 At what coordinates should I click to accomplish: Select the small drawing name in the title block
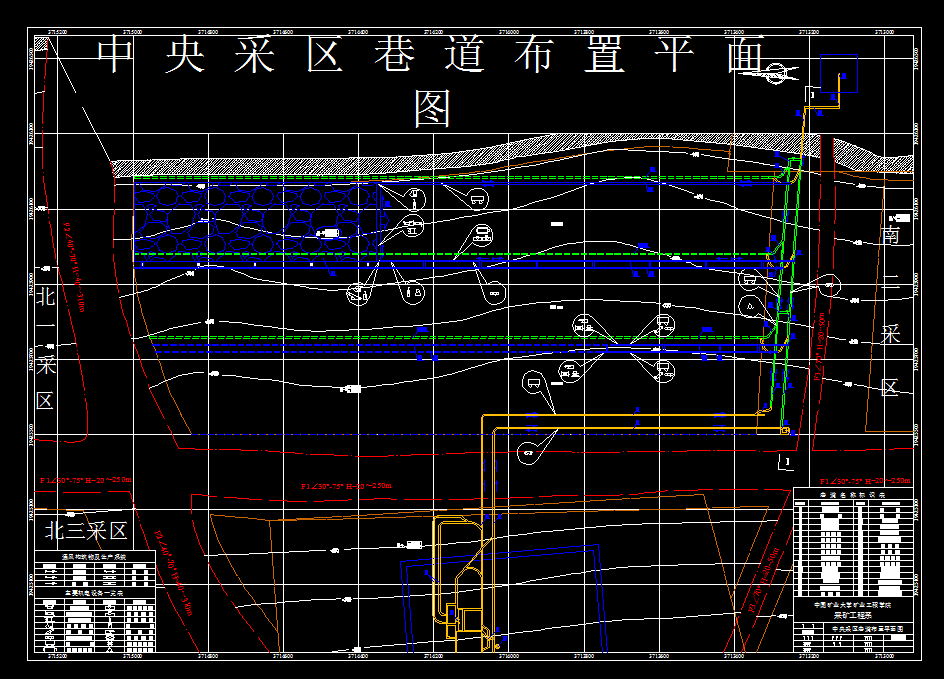868,628
